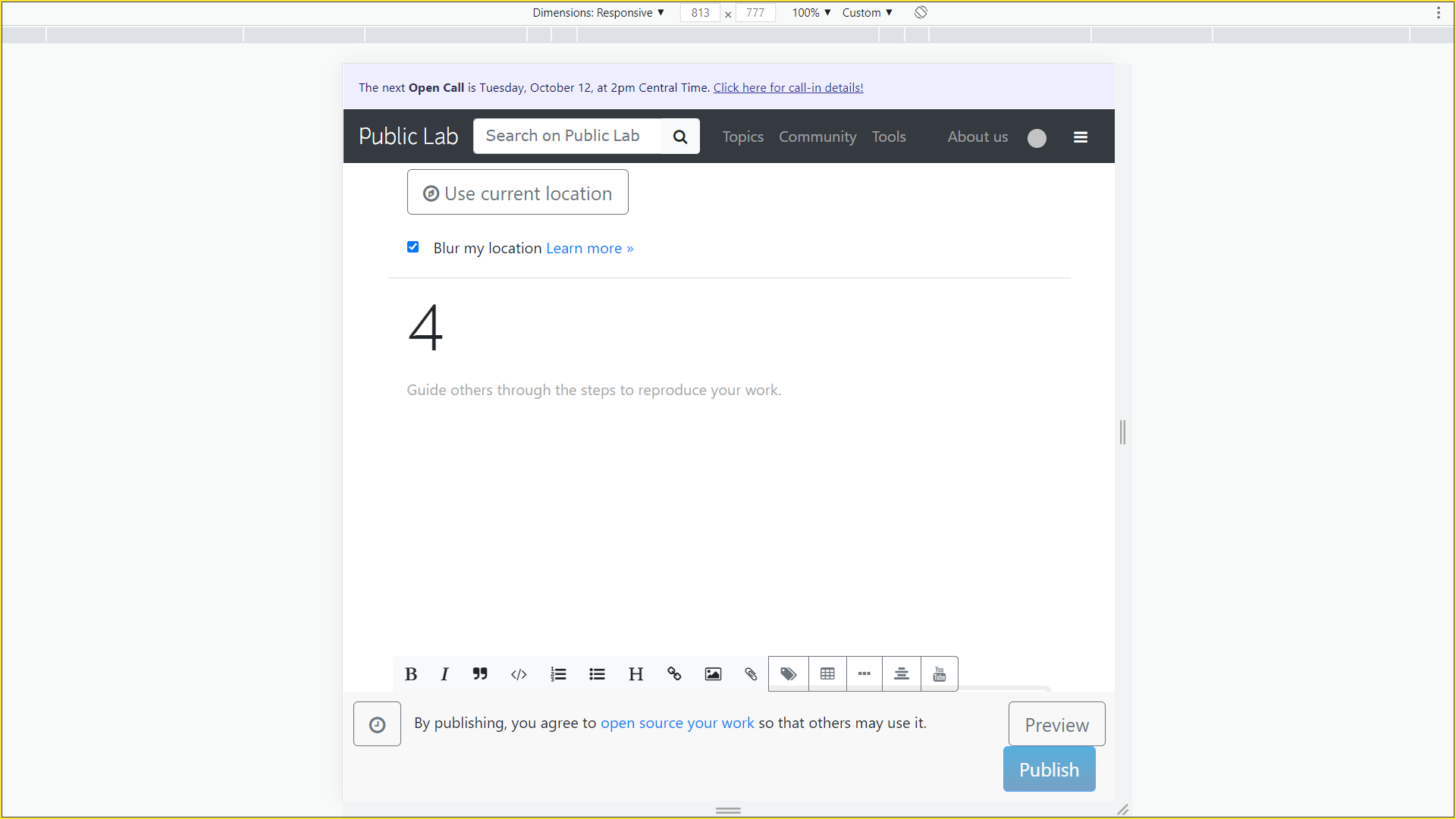Select Topics in the navigation bar

click(742, 136)
